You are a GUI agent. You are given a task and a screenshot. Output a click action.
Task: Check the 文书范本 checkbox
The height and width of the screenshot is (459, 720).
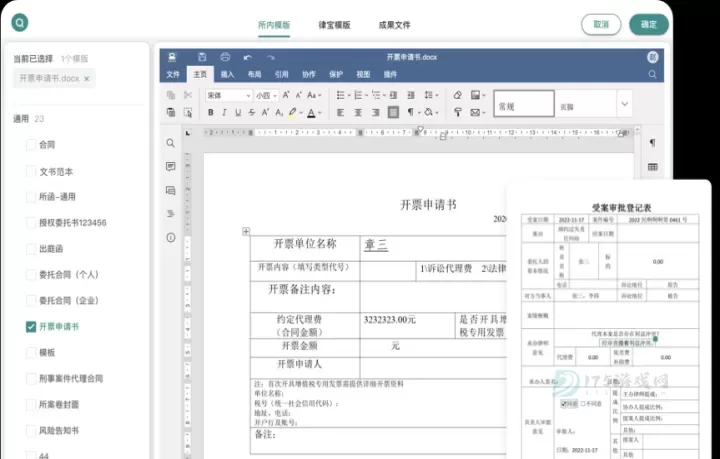[x=31, y=172]
